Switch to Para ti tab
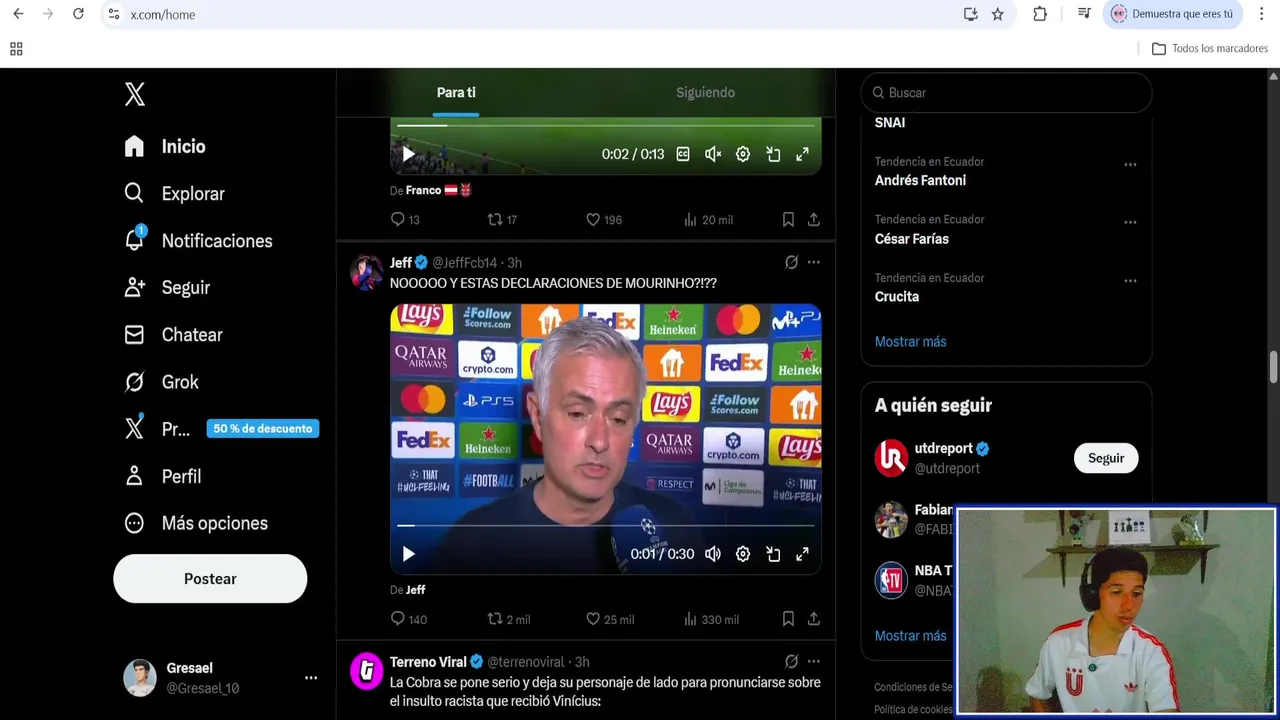This screenshot has width=1280, height=720. tap(456, 92)
